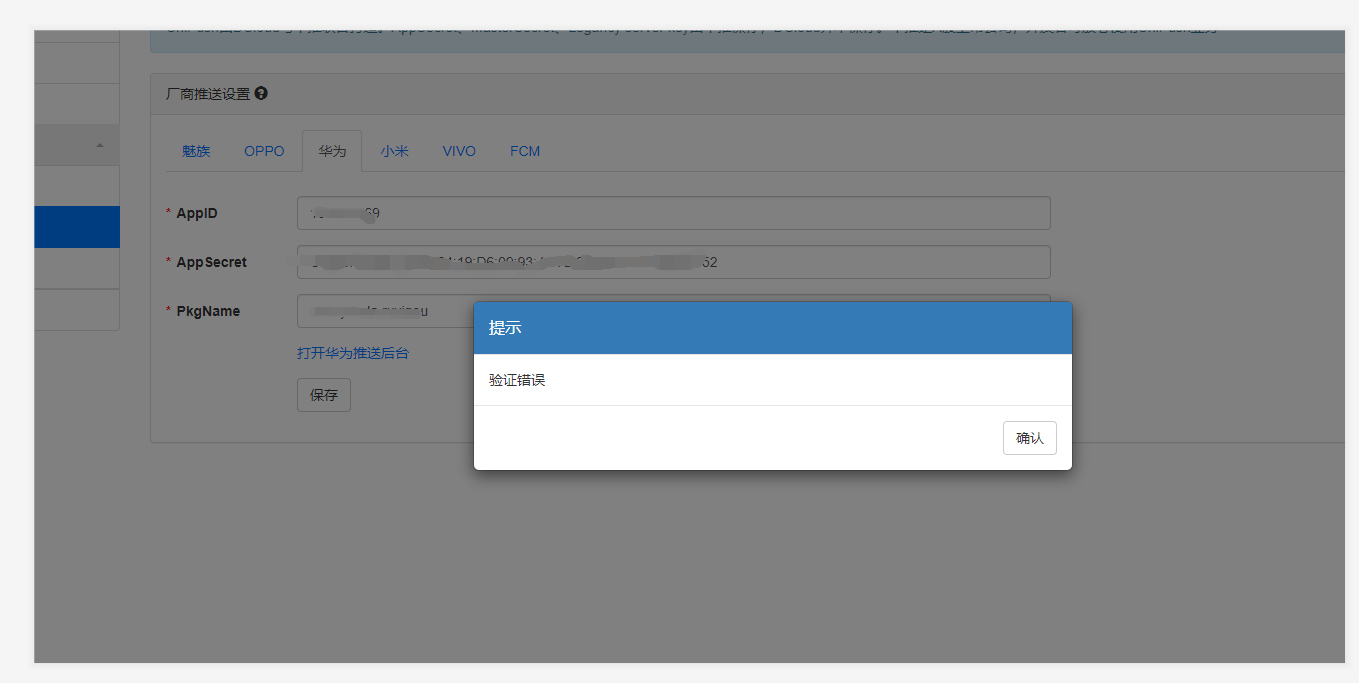Switch to the VIVO tab
The width and height of the screenshot is (1359, 683).
(x=459, y=151)
